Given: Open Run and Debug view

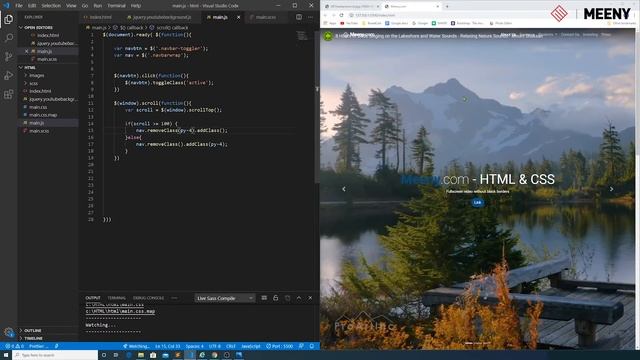Looking at the screenshot, I should point(9,76).
